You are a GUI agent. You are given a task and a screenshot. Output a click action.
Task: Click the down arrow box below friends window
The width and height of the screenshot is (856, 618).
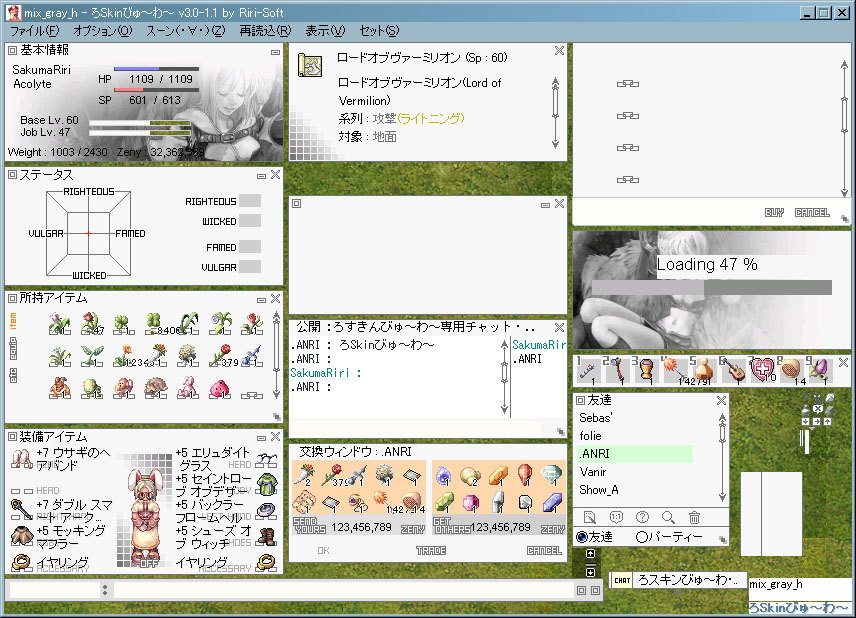click(590, 572)
